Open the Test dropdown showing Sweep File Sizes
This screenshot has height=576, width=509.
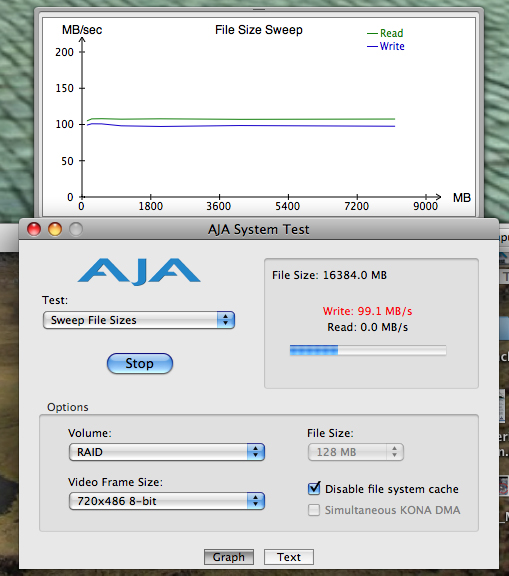139,320
